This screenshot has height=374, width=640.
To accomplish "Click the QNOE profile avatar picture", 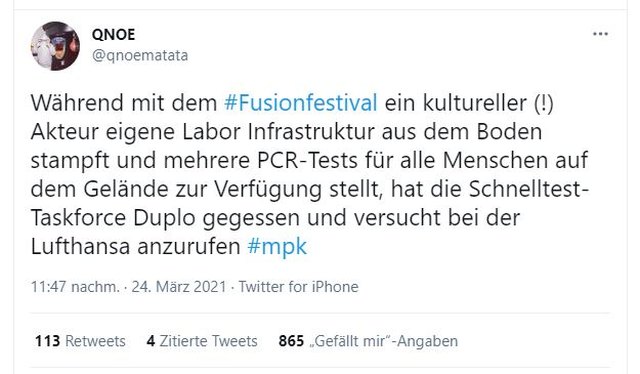I will point(55,46).
